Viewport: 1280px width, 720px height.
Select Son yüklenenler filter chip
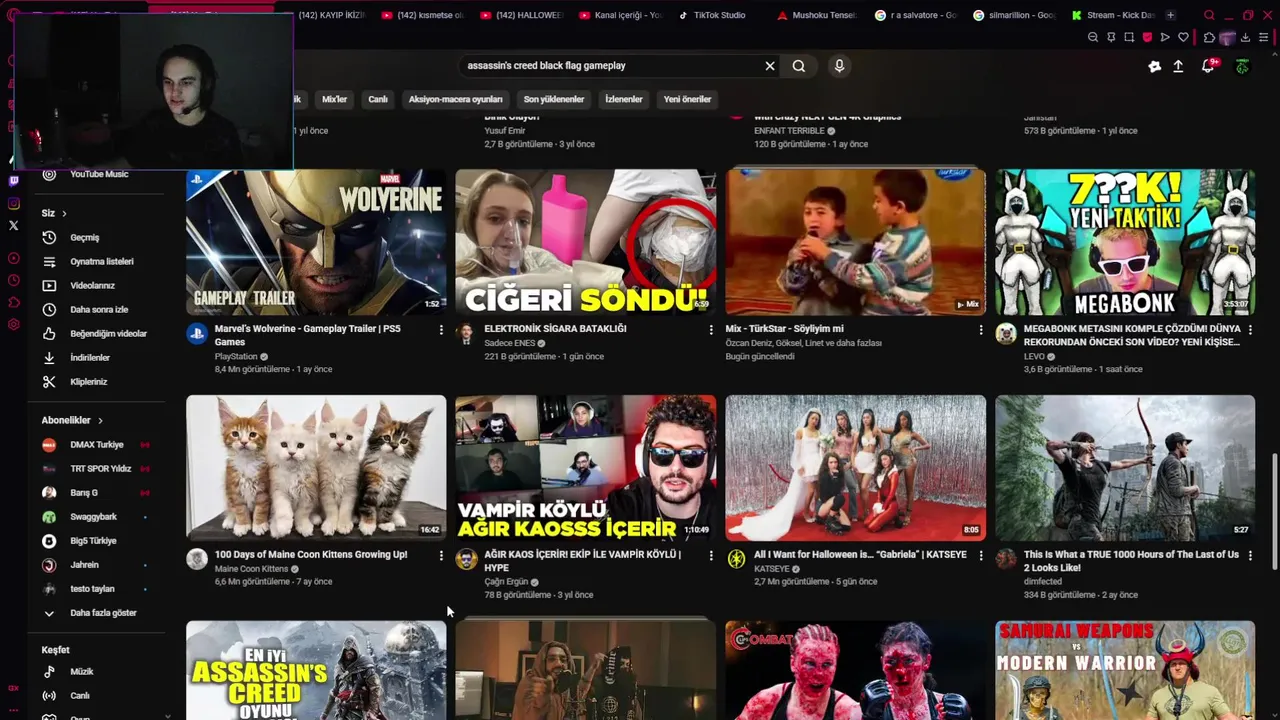pyautogui.click(x=554, y=99)
